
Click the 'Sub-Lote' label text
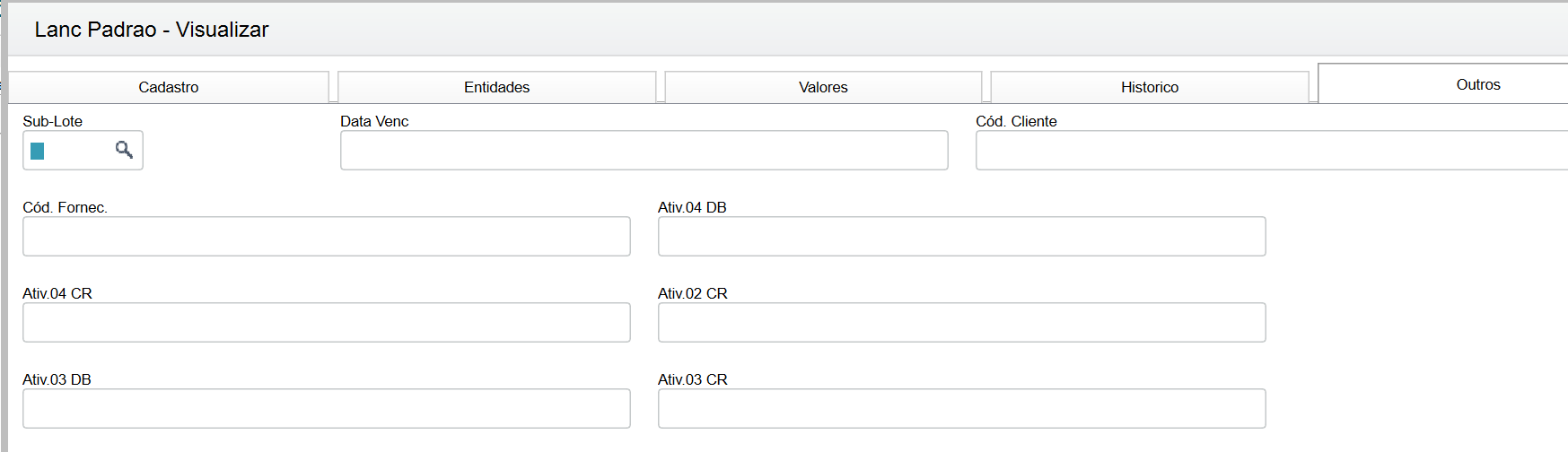point(52,121)
